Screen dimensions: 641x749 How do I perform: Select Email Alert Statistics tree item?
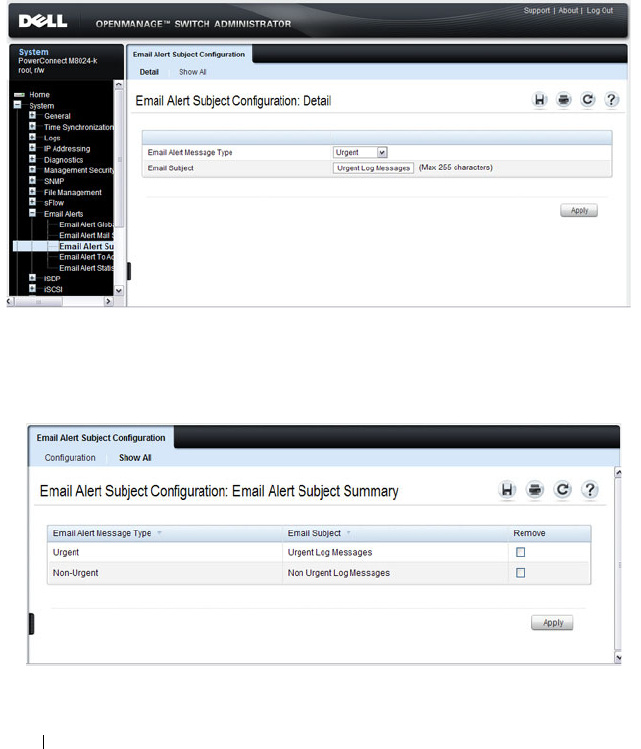(x=86, y=268)
